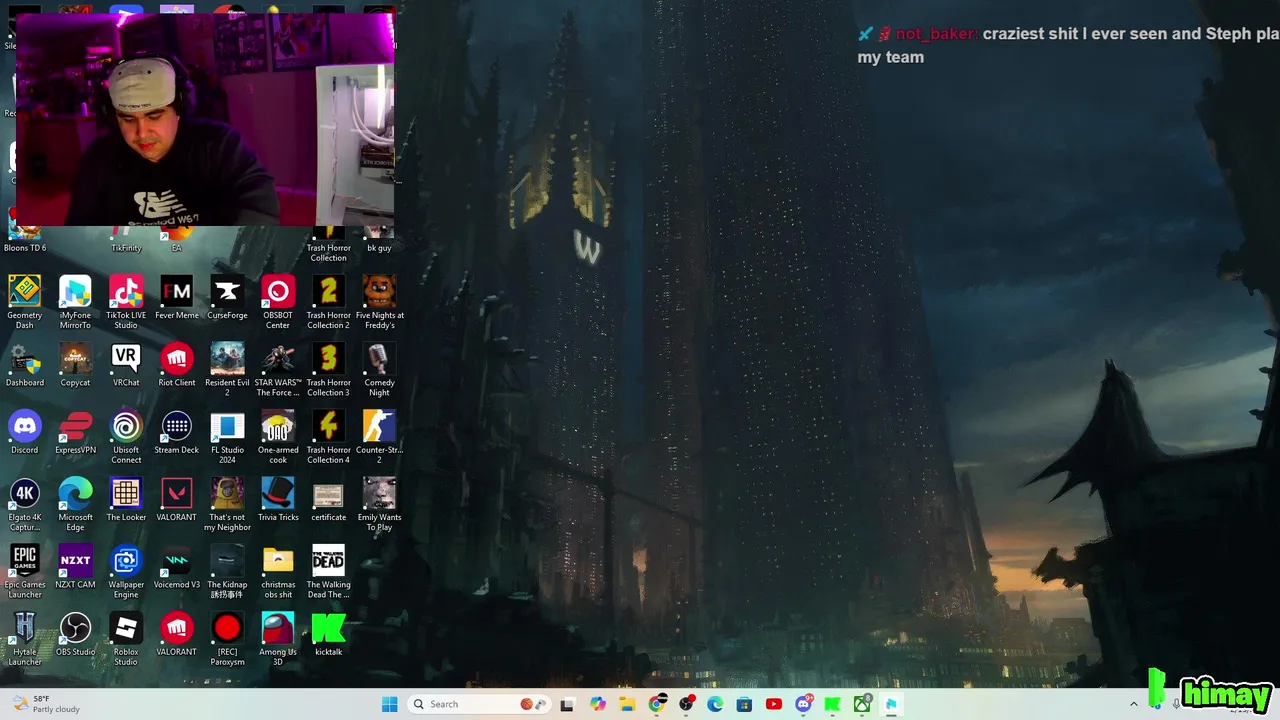This screenshot has width=1280, height=720.
Task: Open File Explorer from the taskbar
Action: pos(627,704)
